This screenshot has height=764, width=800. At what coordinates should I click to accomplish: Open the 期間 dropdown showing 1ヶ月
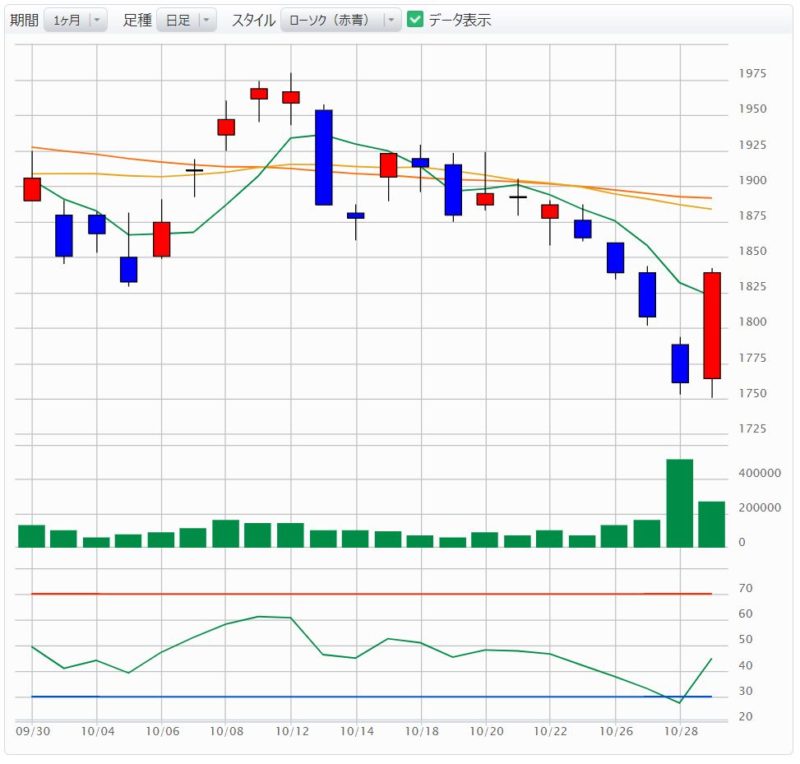(76, 20)
